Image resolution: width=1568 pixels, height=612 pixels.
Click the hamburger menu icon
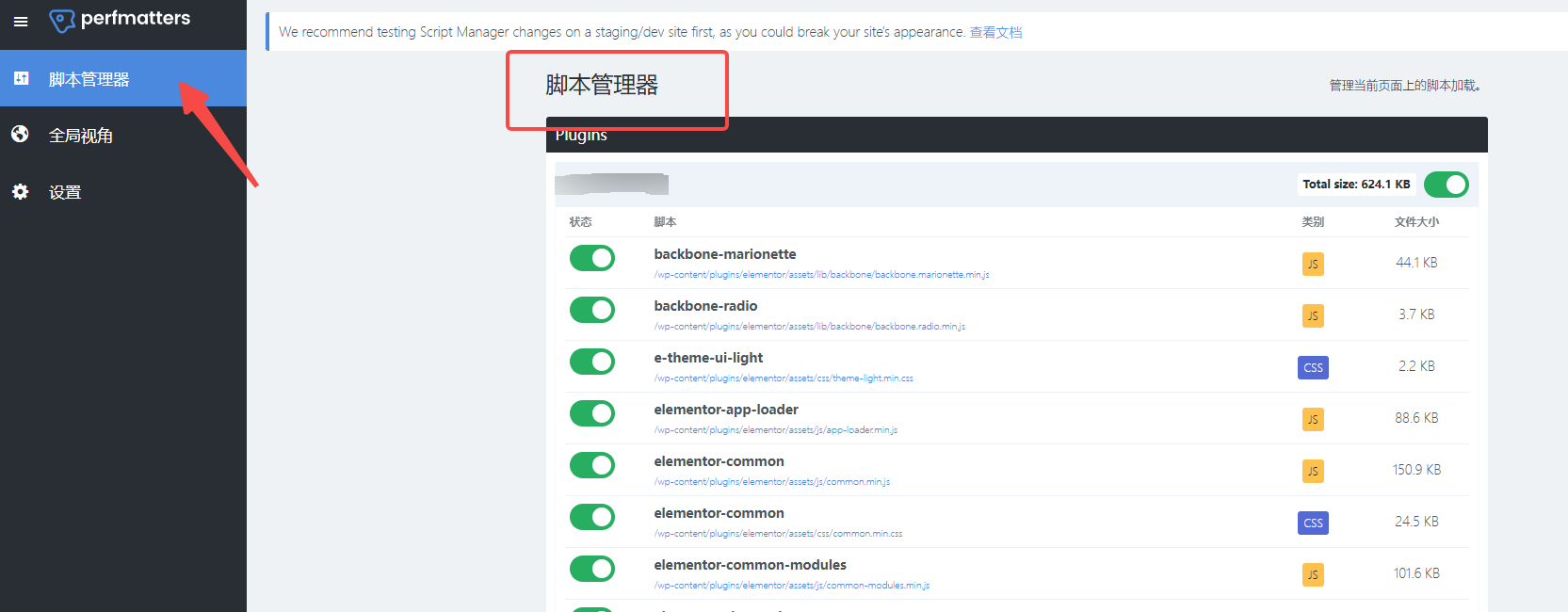click(21, 21)
